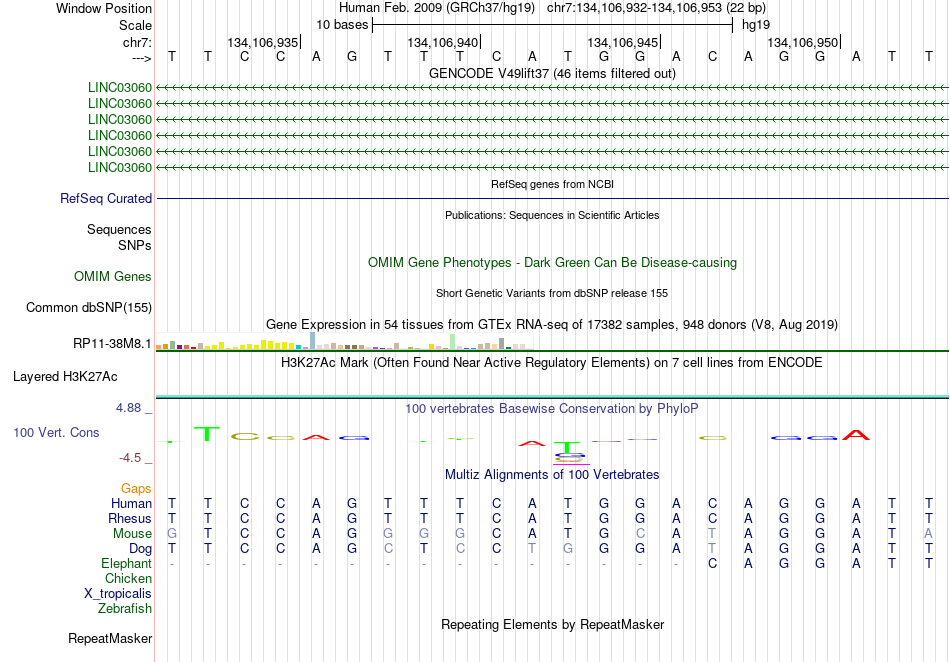Click the tall green T conservation letter
The height and width of the screenshot is (662, 950).
(x=207, y=434)
